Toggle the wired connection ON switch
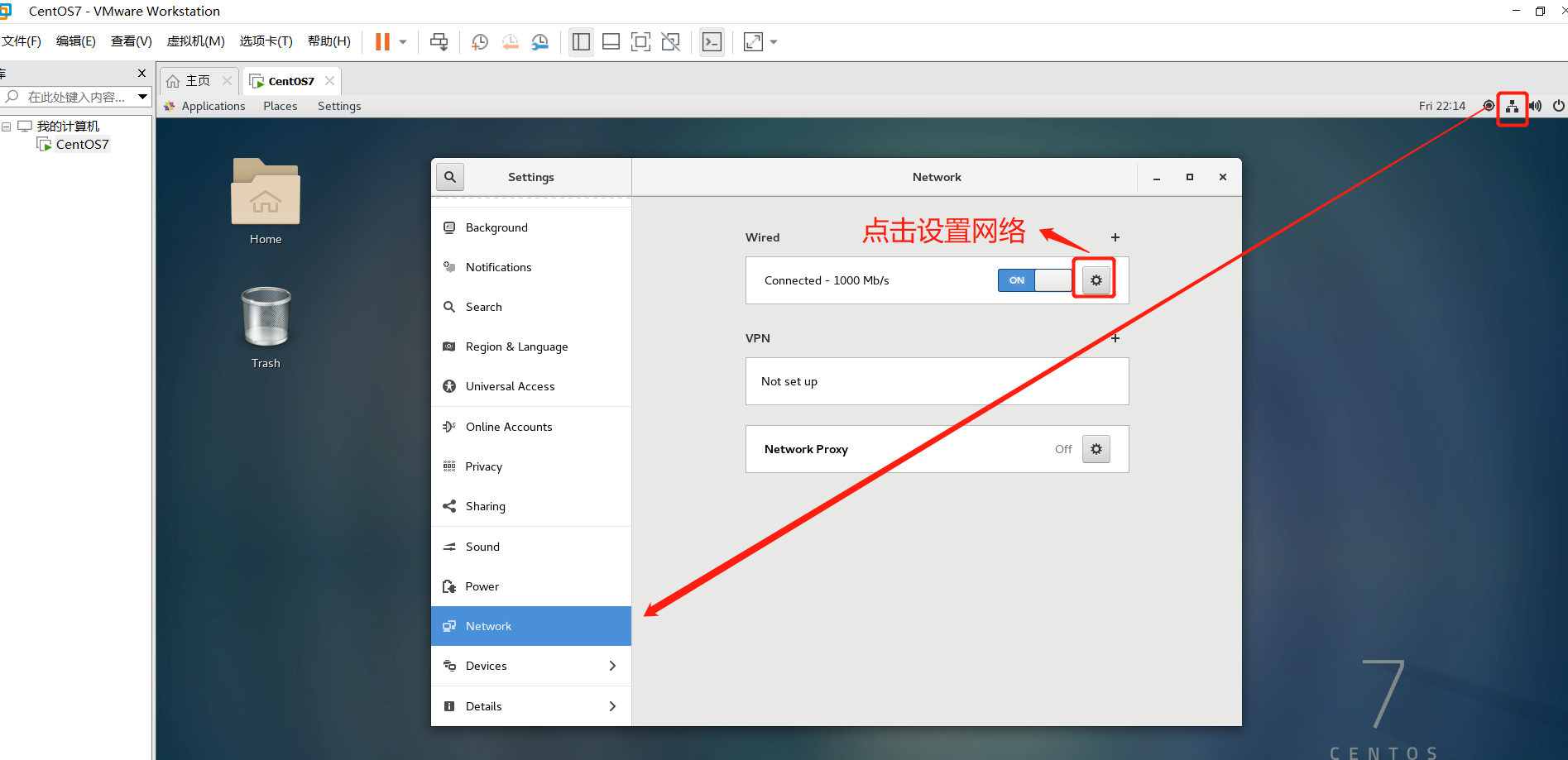1568x760 pixels. [x=1035, y=280]
